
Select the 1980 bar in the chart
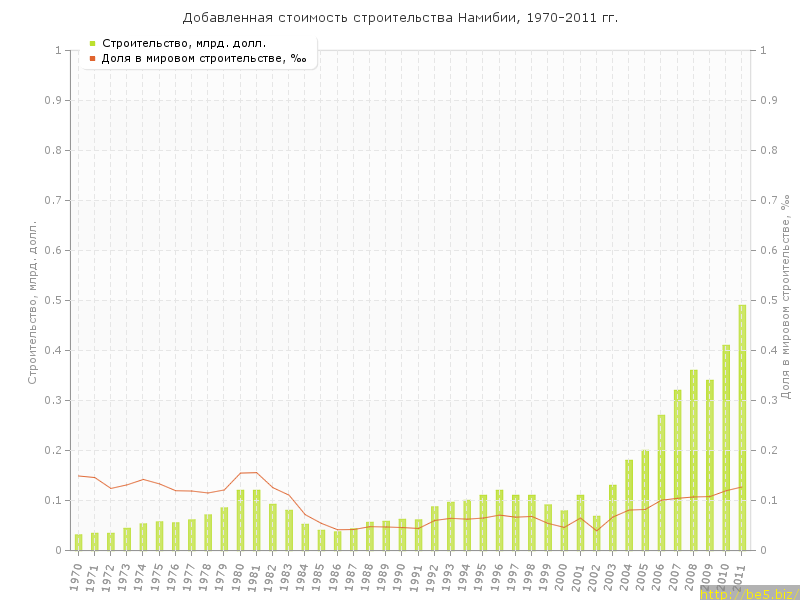coord(240,520)
